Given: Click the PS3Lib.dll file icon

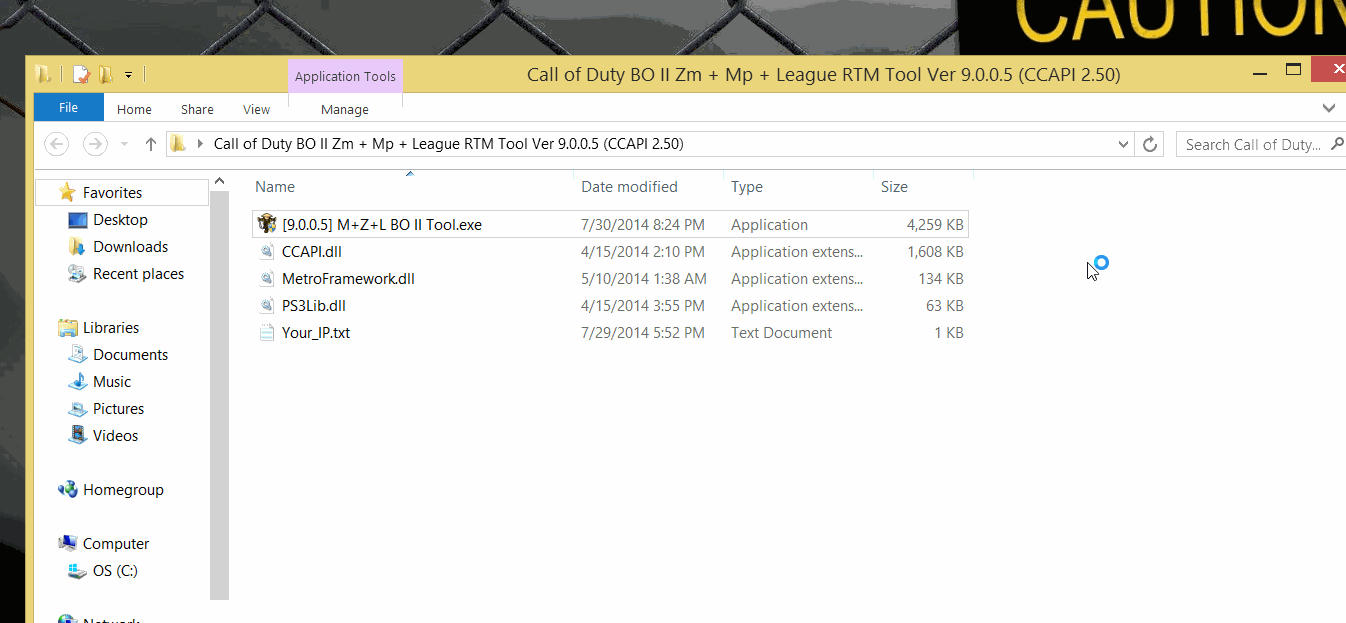Looking at the screenshot, I should click(266, 306).
